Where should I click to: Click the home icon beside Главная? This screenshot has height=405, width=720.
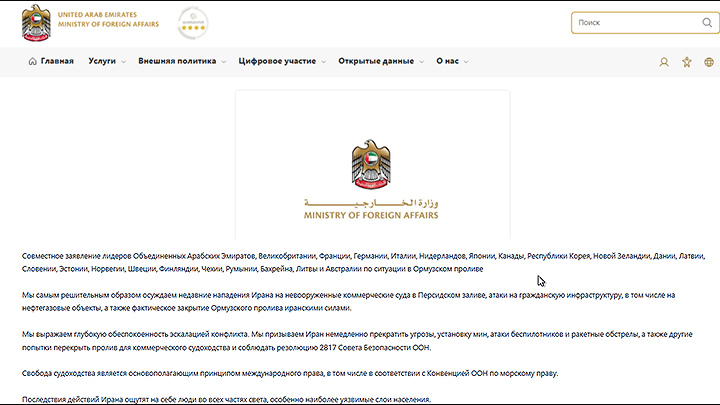pos(32,61)
